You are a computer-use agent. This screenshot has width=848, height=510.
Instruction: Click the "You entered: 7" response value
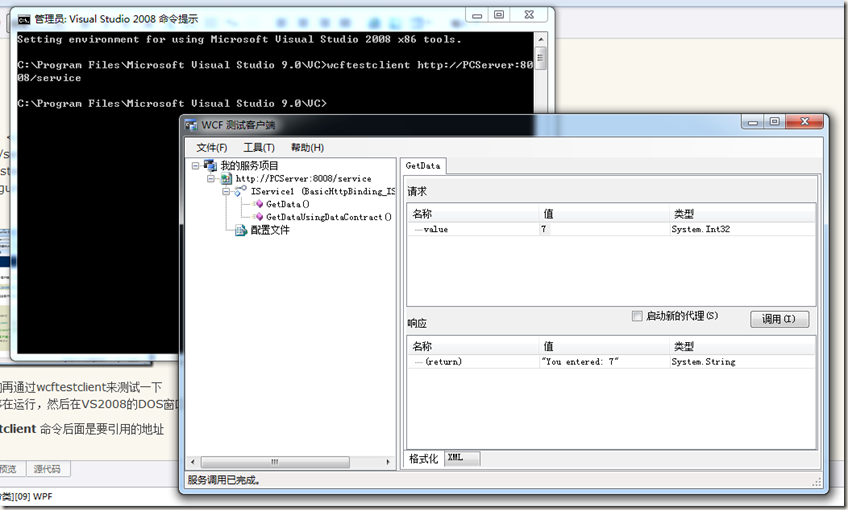tap(580, 362)
